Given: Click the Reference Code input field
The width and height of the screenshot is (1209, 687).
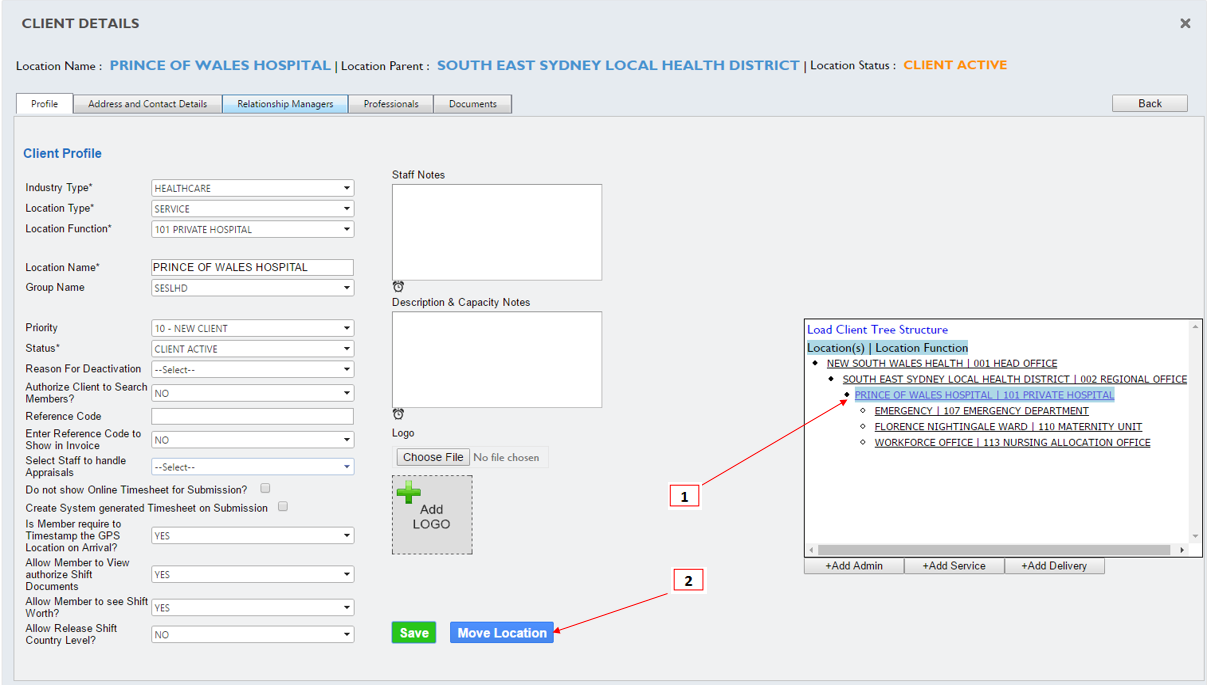Looking at the screenshot, I should (x=253, y=416).
